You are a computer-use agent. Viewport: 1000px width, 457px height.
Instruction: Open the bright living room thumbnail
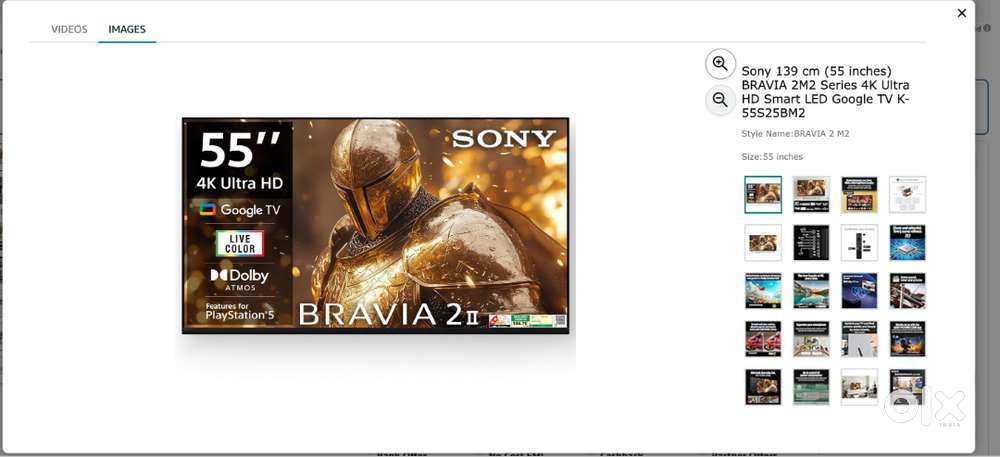tap(859, 387)
